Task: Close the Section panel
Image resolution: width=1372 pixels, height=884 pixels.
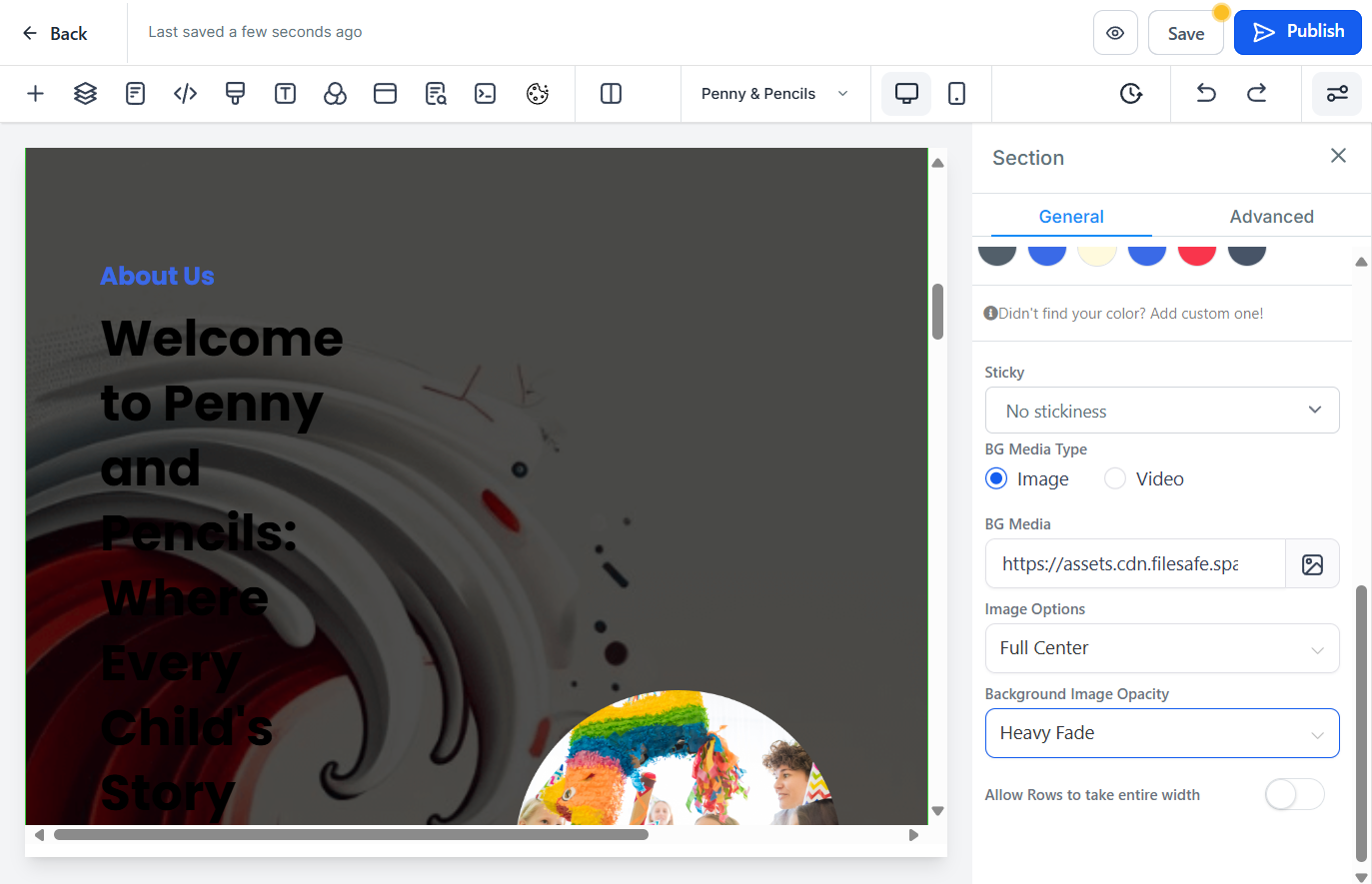Action: point(1339,156)
